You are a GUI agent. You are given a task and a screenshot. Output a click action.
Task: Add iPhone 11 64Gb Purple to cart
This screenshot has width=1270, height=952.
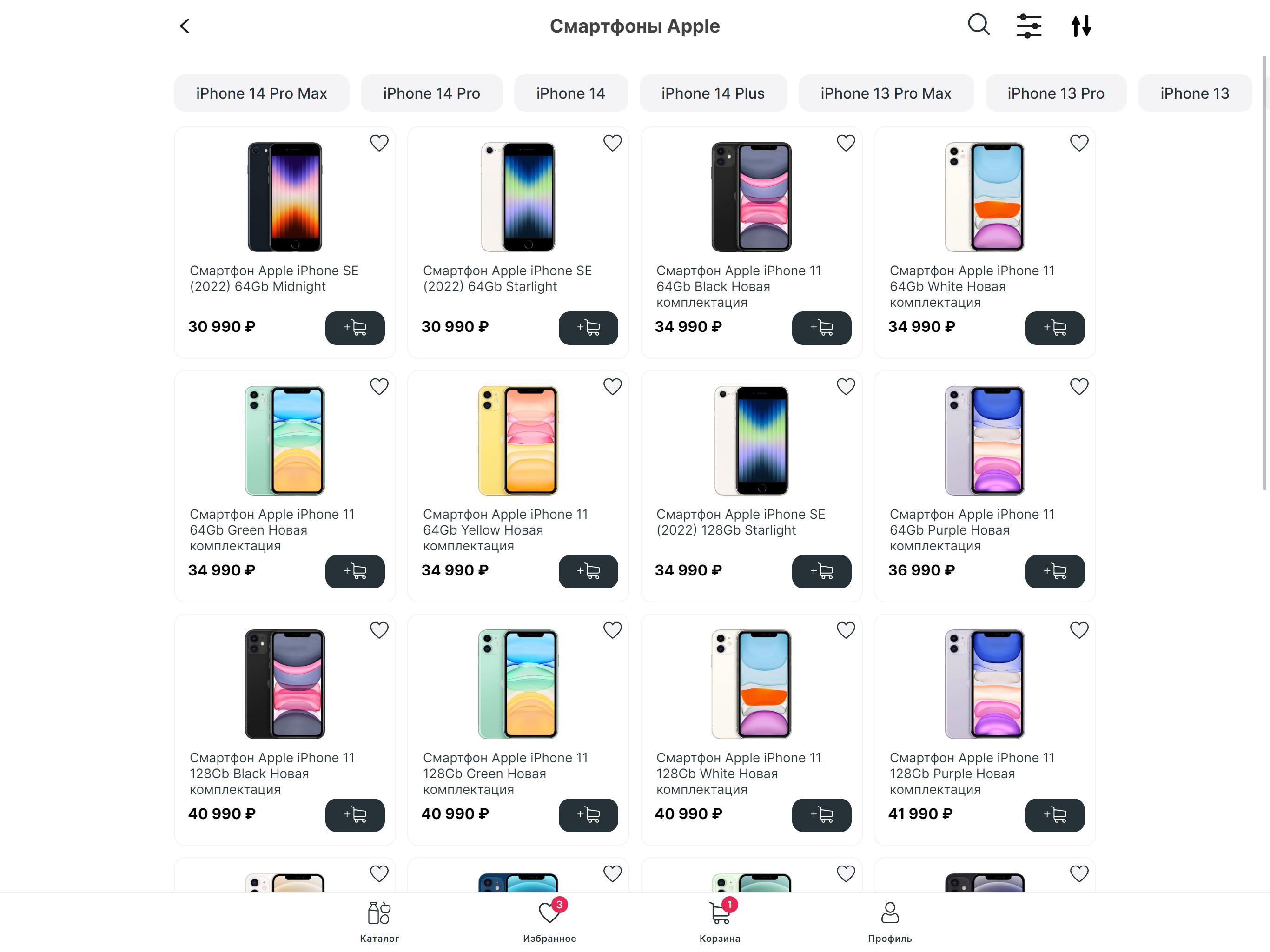click(1055, 571)
